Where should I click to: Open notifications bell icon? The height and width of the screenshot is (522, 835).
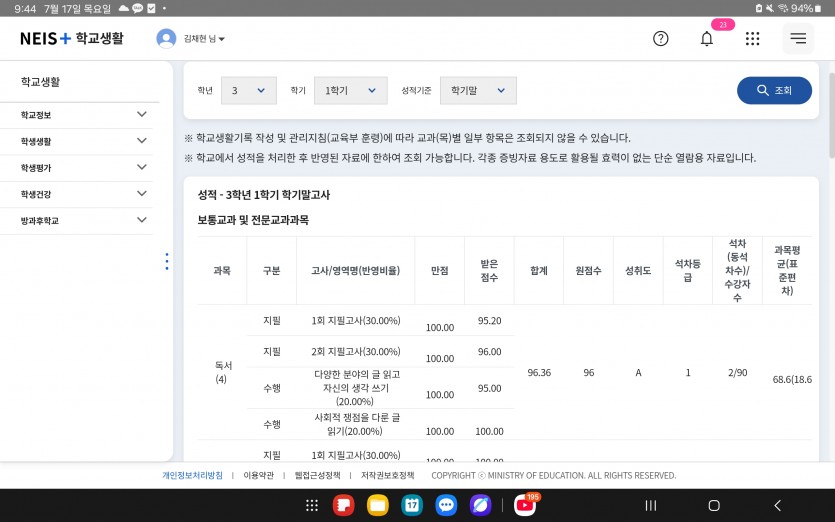707,38
